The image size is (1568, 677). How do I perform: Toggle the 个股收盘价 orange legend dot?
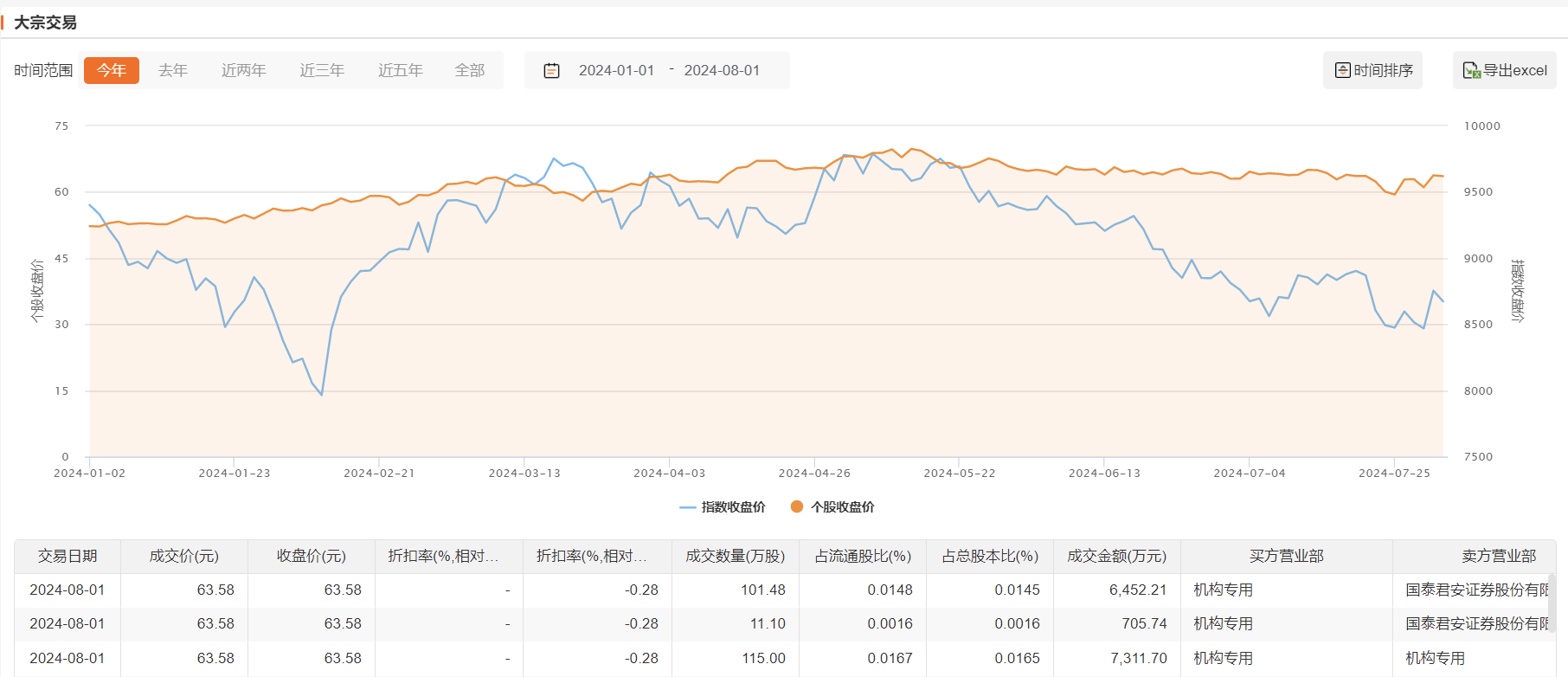tap(797, 506)
